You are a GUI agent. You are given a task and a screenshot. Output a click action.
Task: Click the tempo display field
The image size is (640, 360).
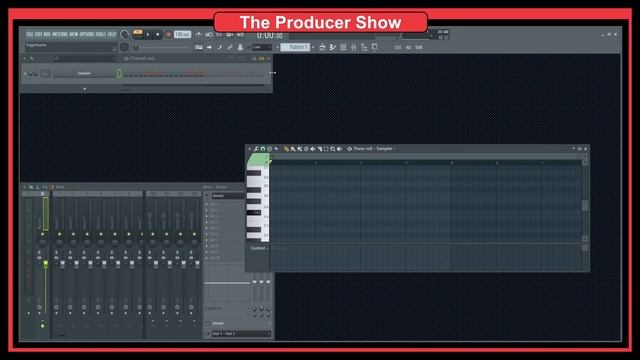coord(182,35)
